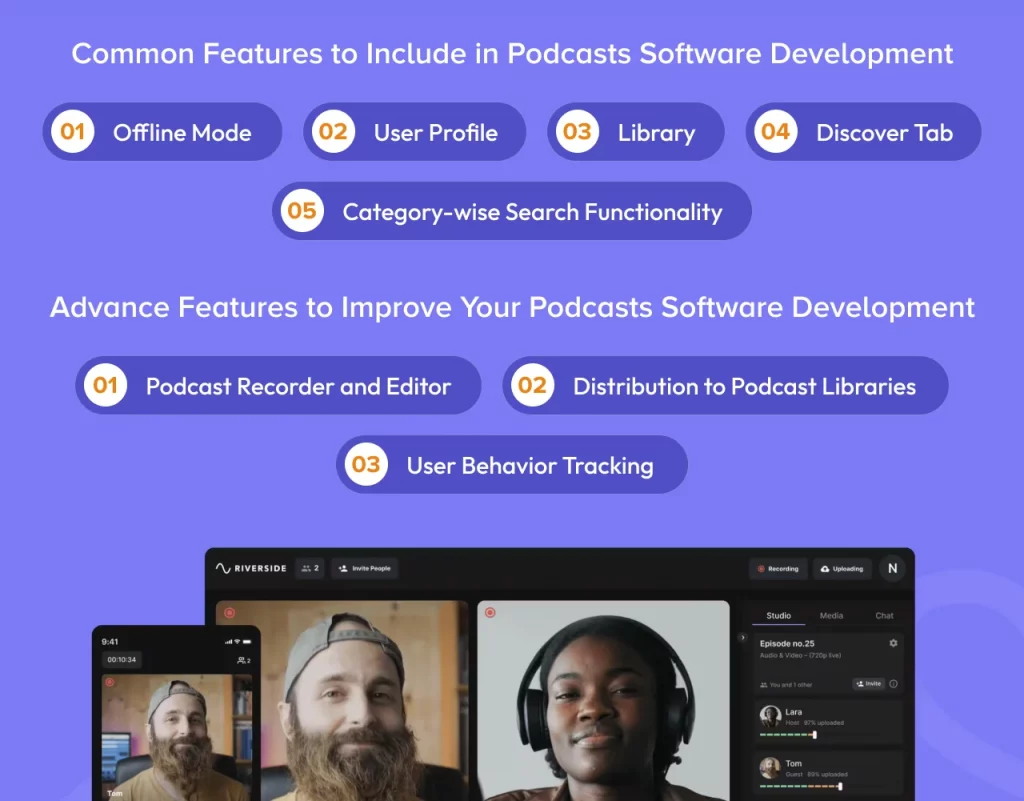The image size is (1024, 801).
Task: Select the woman with headphones video tile
Action: point(603,700)
